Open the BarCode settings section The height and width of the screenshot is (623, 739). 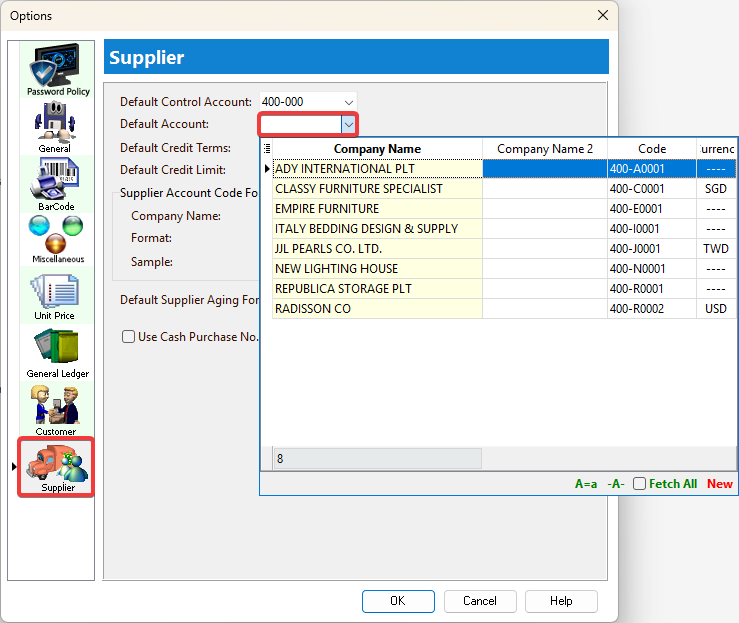(55, 182)
